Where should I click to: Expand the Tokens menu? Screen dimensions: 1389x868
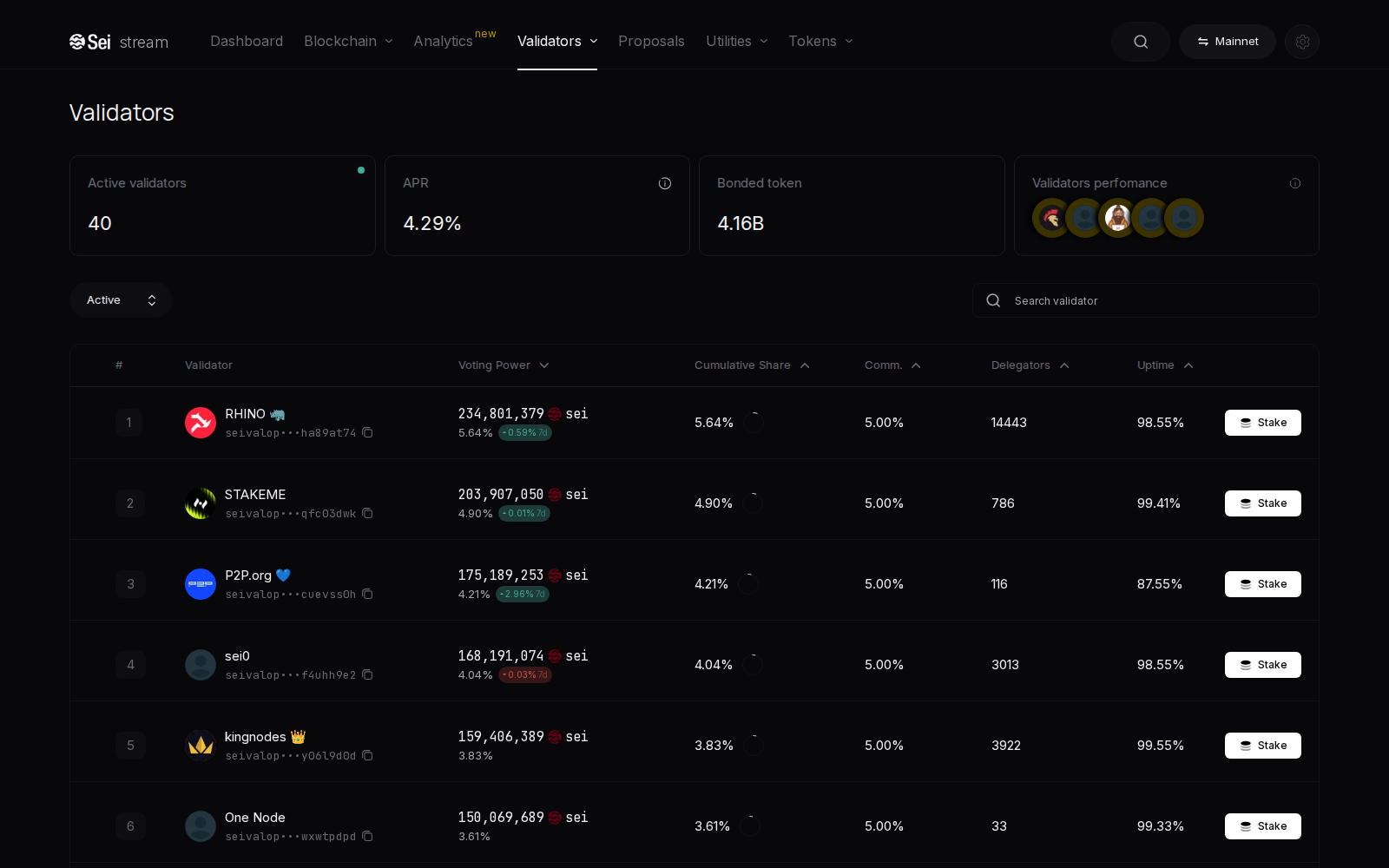click(x=820, y=42)
